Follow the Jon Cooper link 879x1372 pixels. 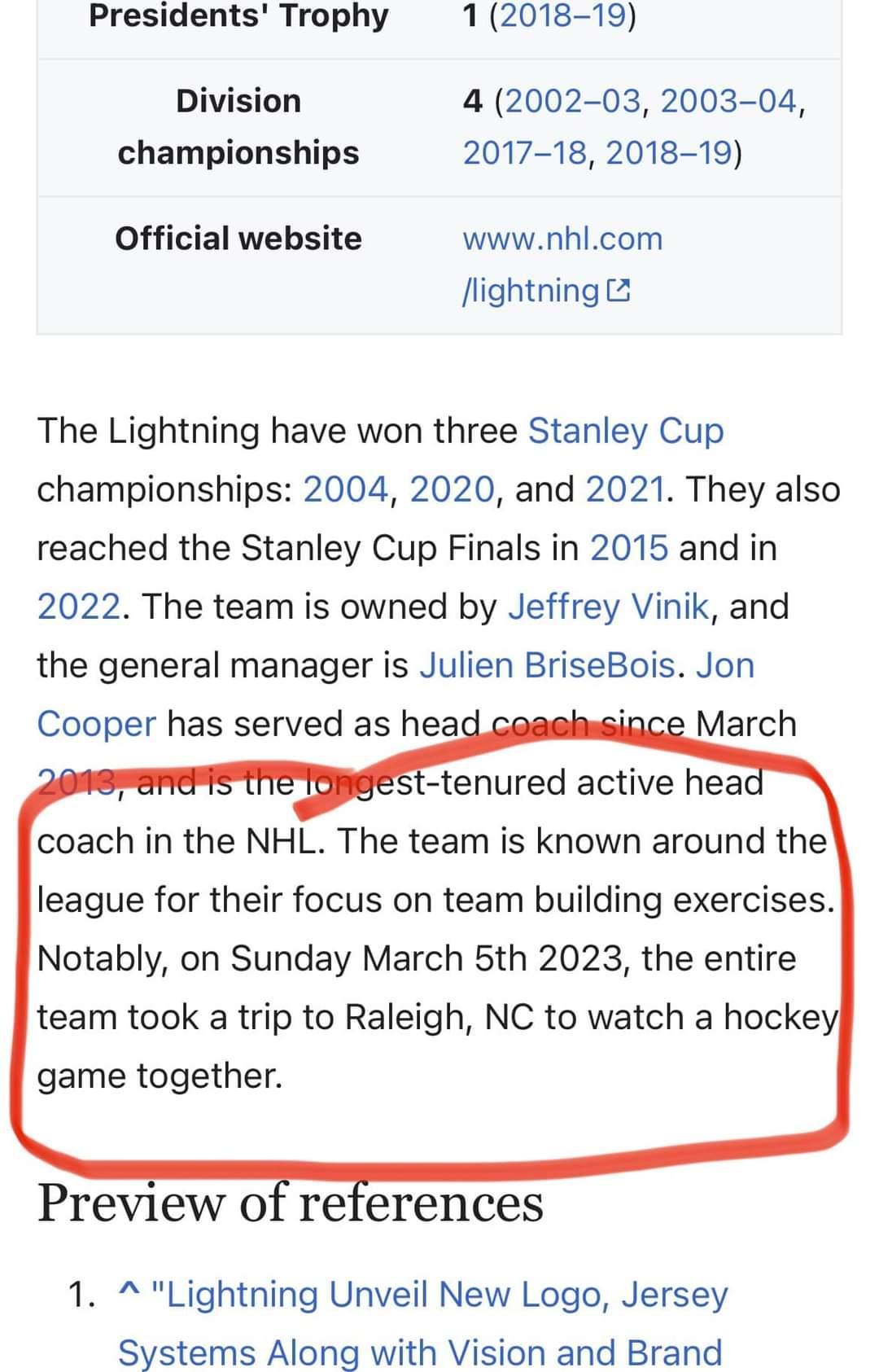click(x=396, y=695)
